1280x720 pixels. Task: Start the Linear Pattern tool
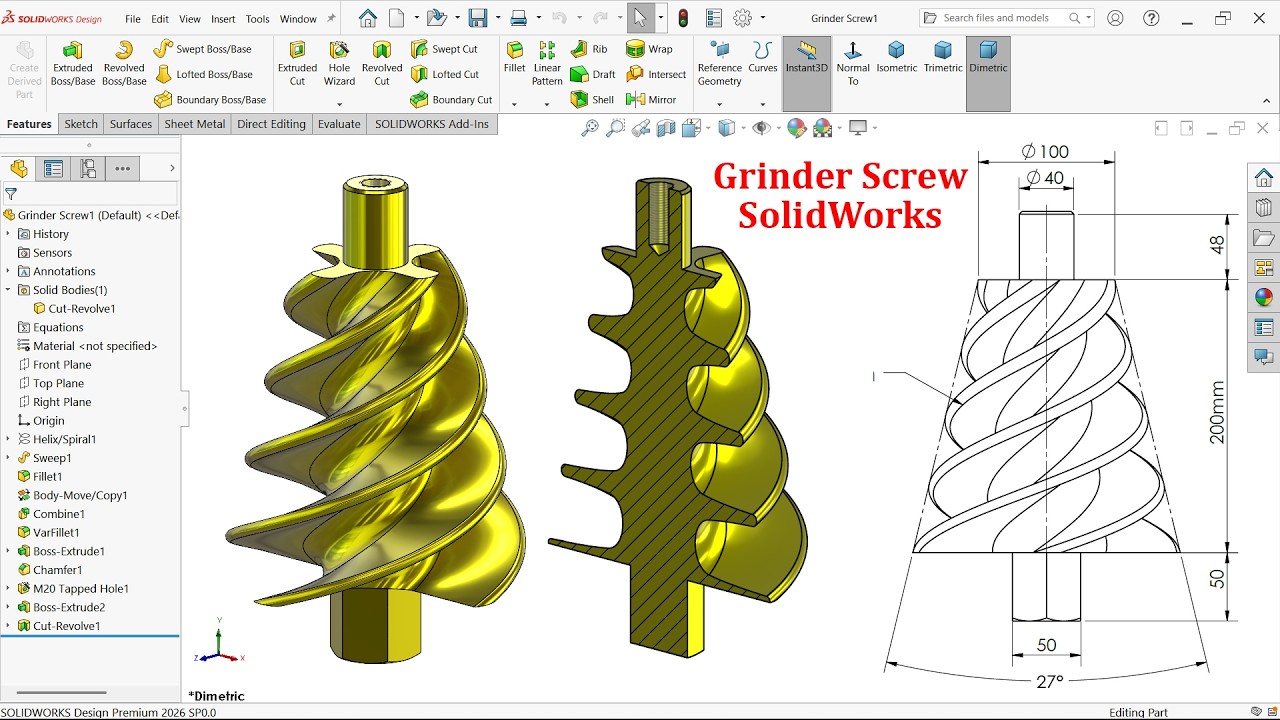pos(547,63)
